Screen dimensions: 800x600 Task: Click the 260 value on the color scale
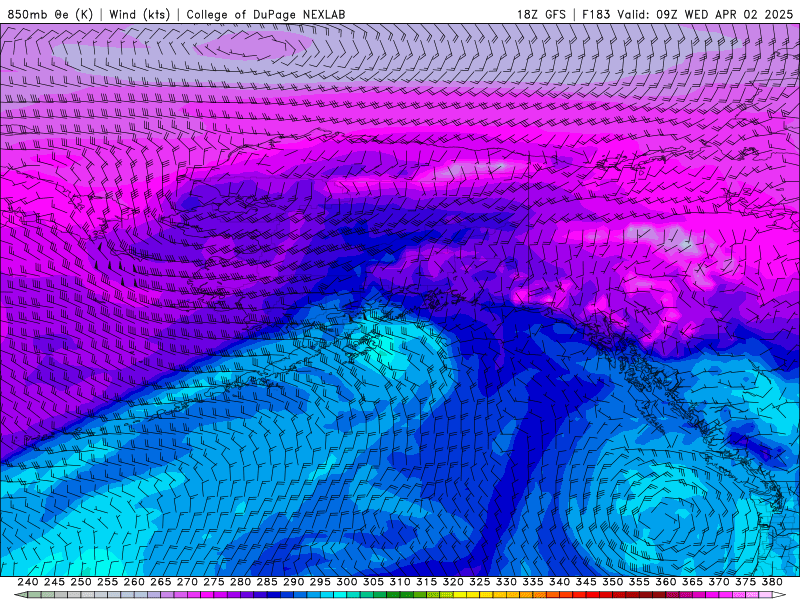tap(134, 582)
